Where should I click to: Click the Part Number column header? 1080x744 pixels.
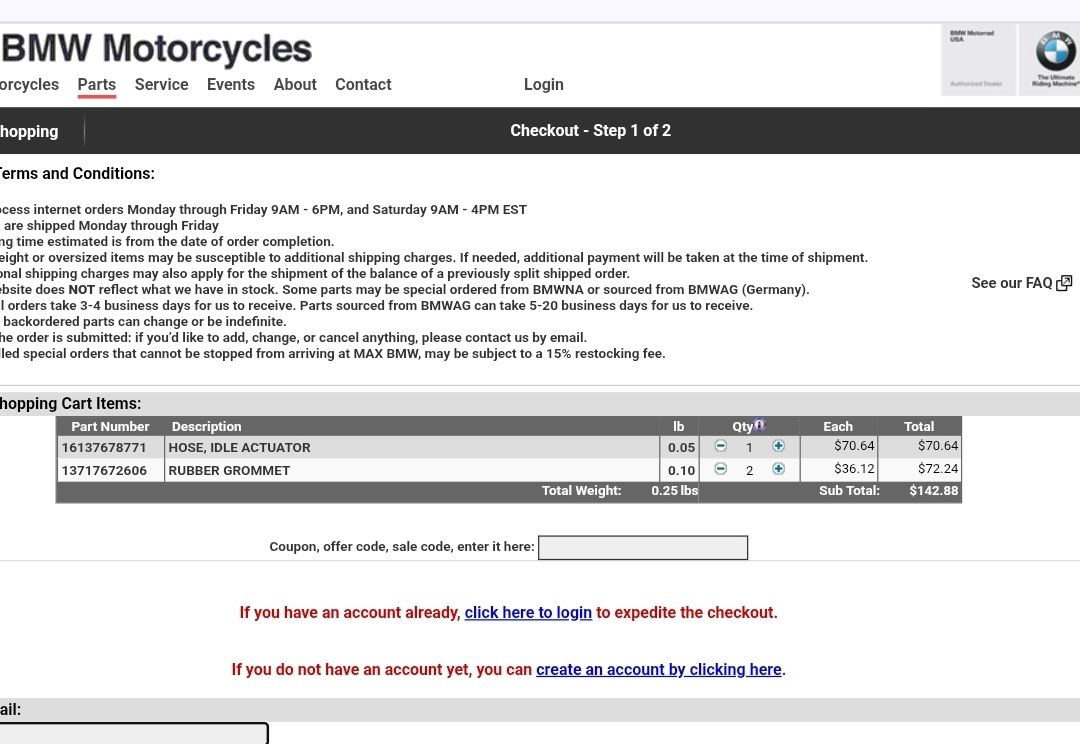click(110, 426)
